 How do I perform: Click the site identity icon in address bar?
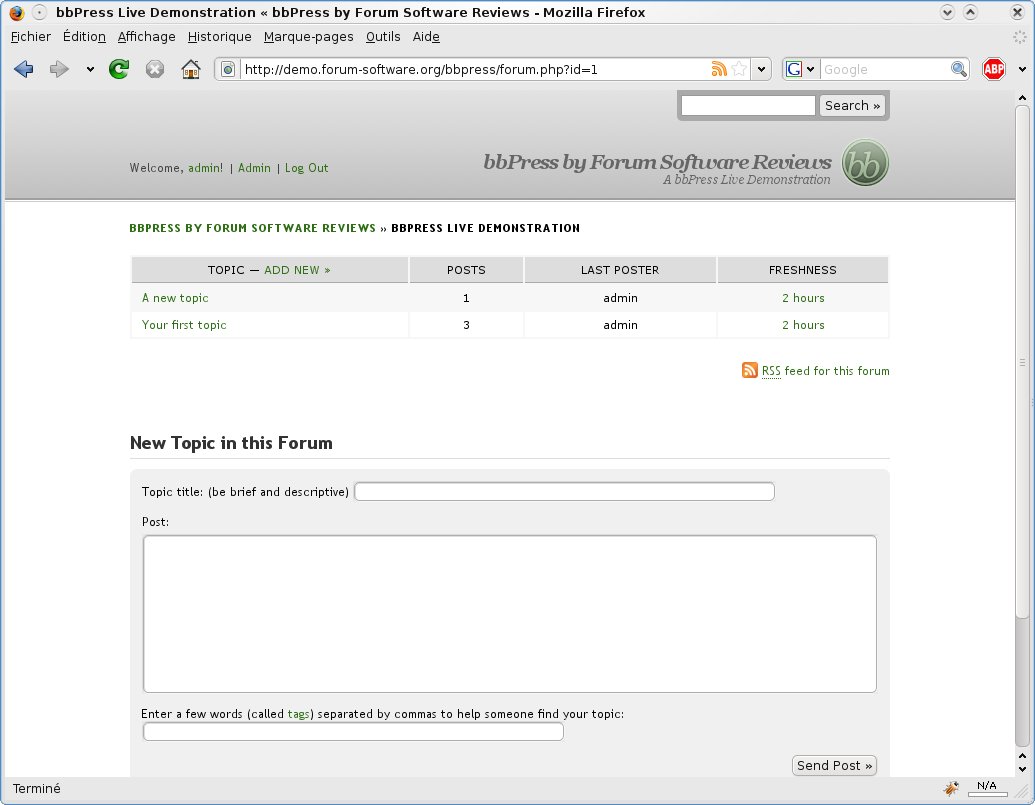(228, 69)
